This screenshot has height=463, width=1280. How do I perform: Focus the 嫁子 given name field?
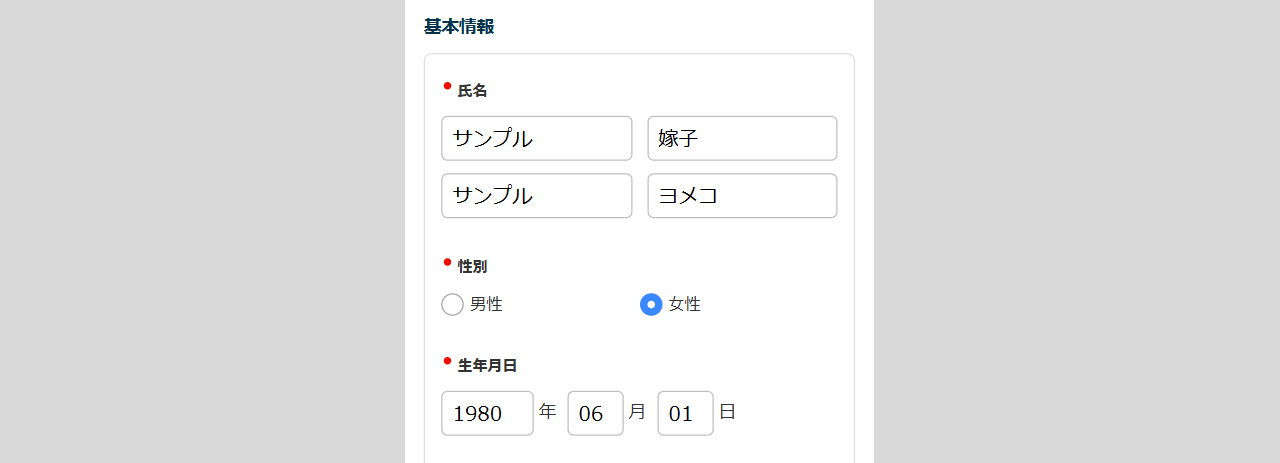coord(742,138)
